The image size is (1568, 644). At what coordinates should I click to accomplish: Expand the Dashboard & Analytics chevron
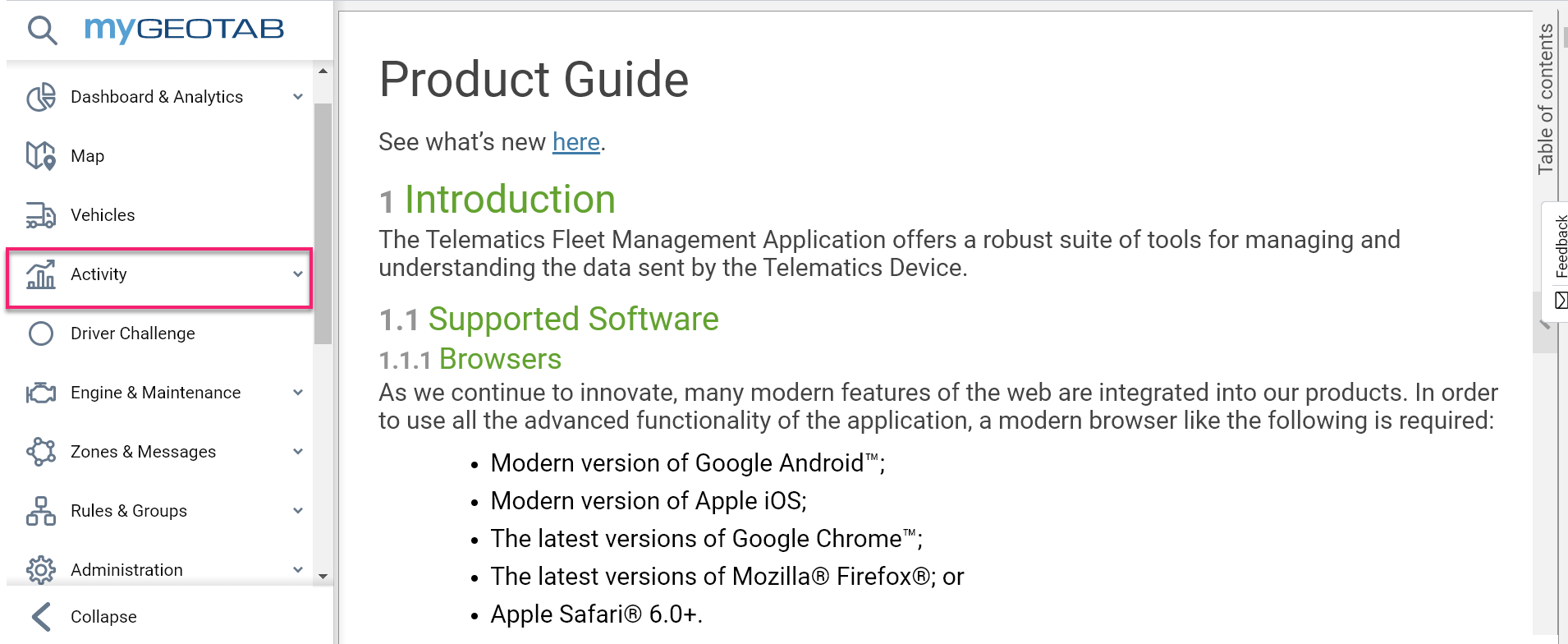click(298, 97)
